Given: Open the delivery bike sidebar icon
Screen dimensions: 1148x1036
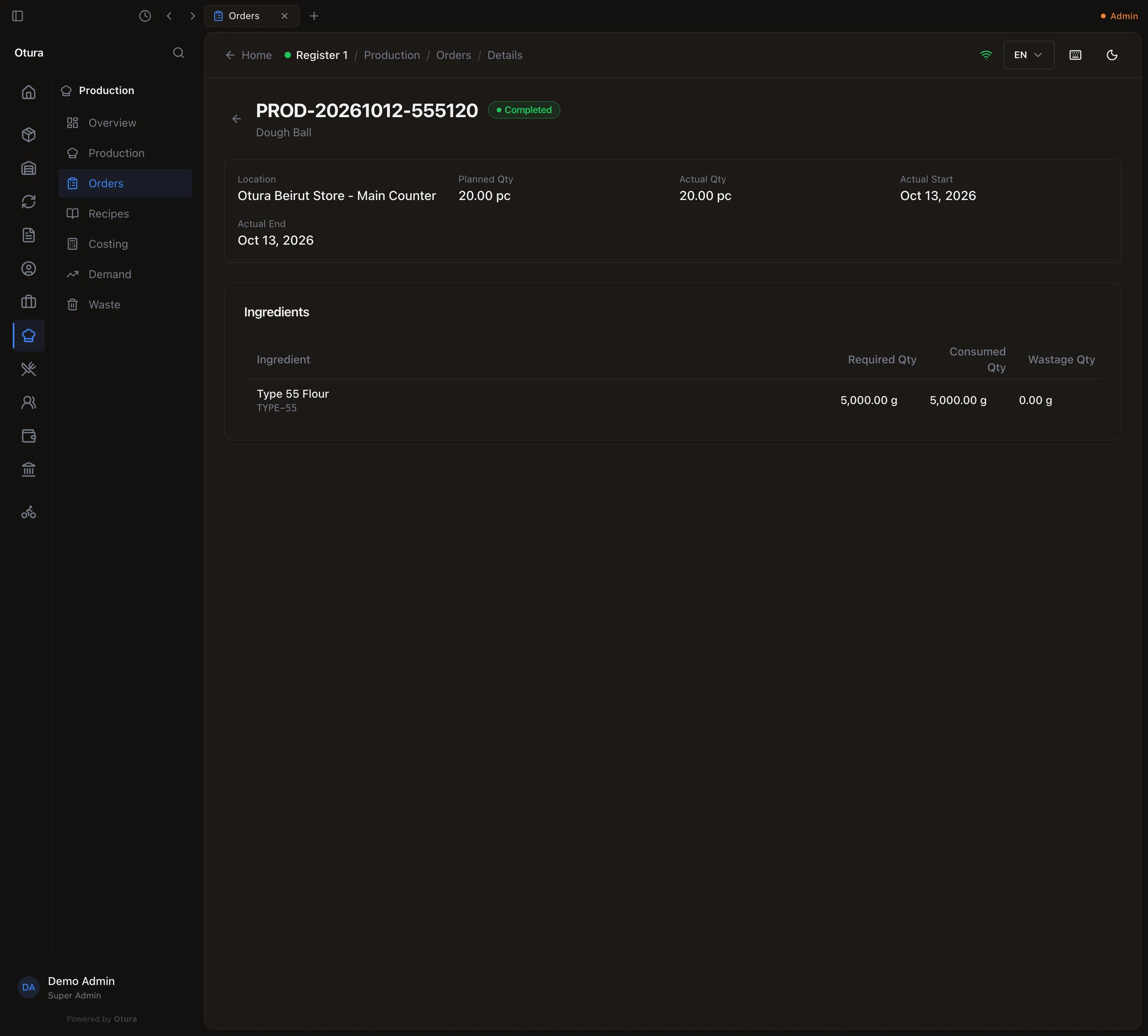Looking at the screenshot, I should [28, 513].
